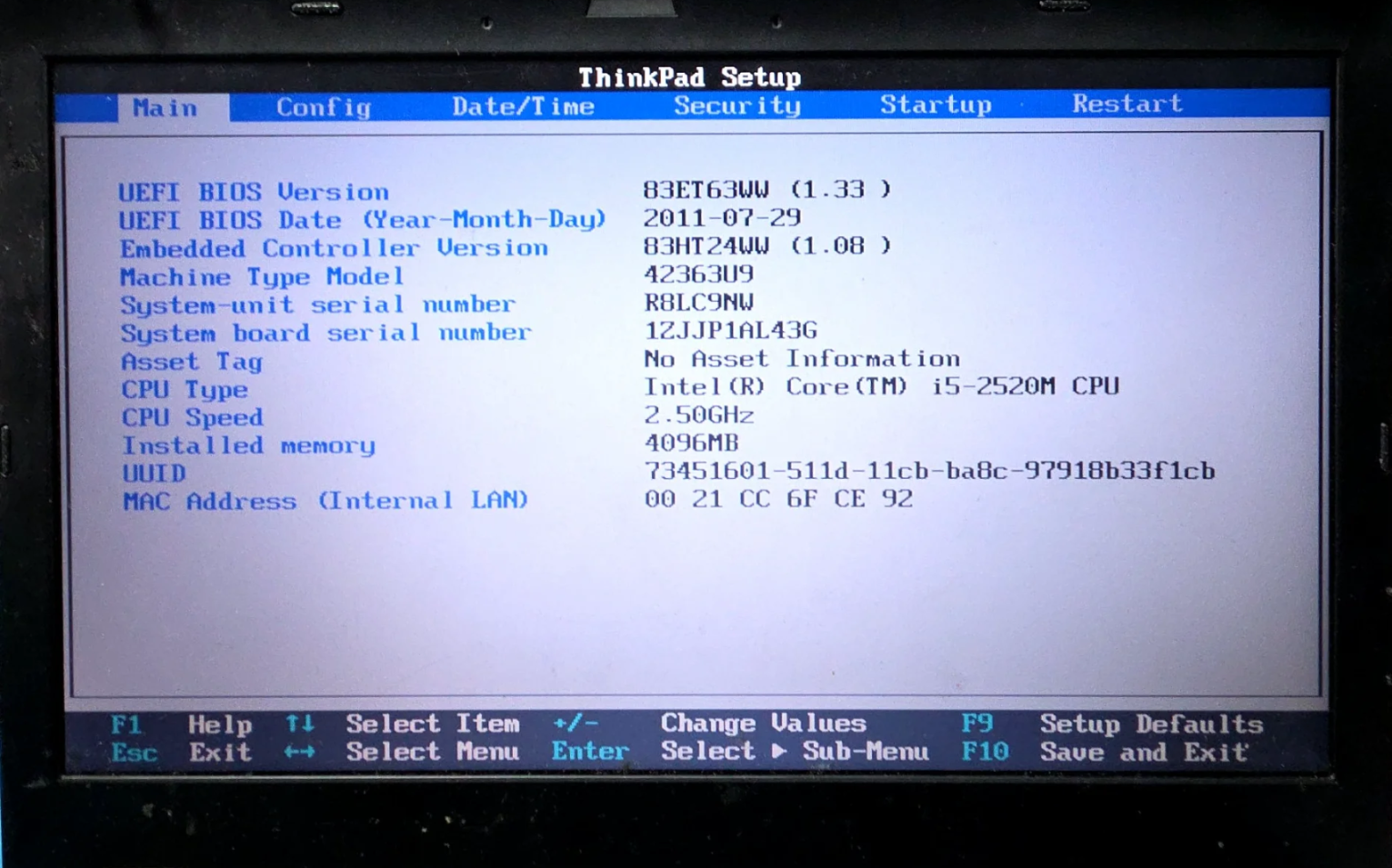This screenshot has width=1392, height=868.
Task: Click the Exit legend beside Esc
Action: click(220, 752)
